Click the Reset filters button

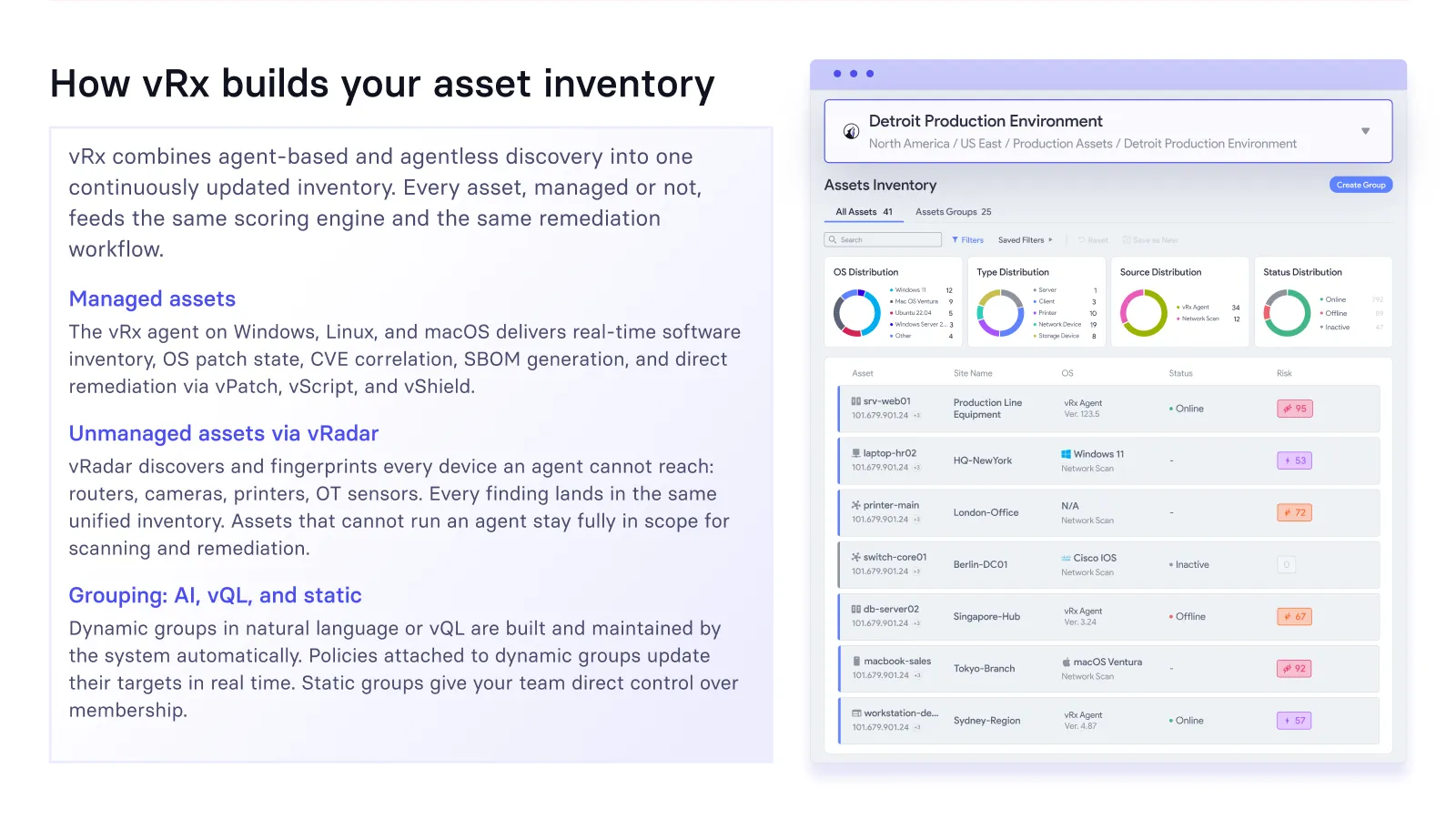[1093, 240]
